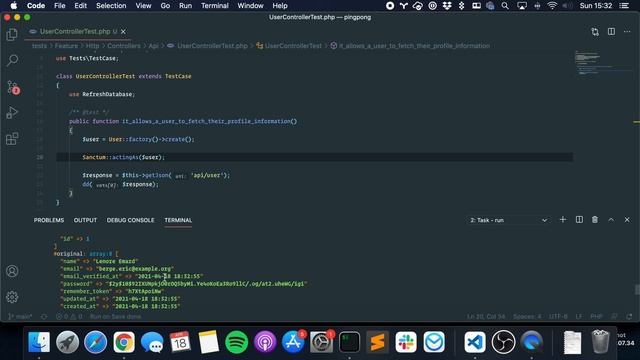
Task: Click the 'use RefreshDatabase;' line
Action: point(102,94)
